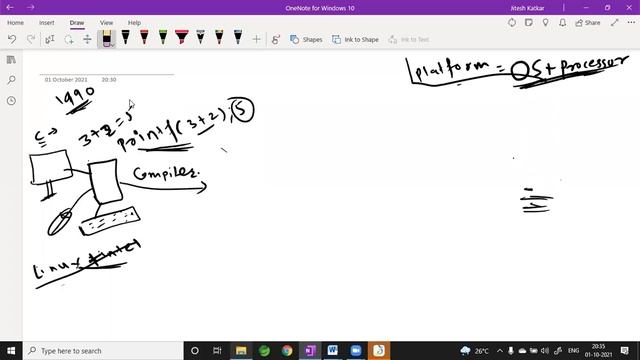The image size is (640, 360).
Task: Choose the Insert Space tool
Action: click(x=87, y=40)
